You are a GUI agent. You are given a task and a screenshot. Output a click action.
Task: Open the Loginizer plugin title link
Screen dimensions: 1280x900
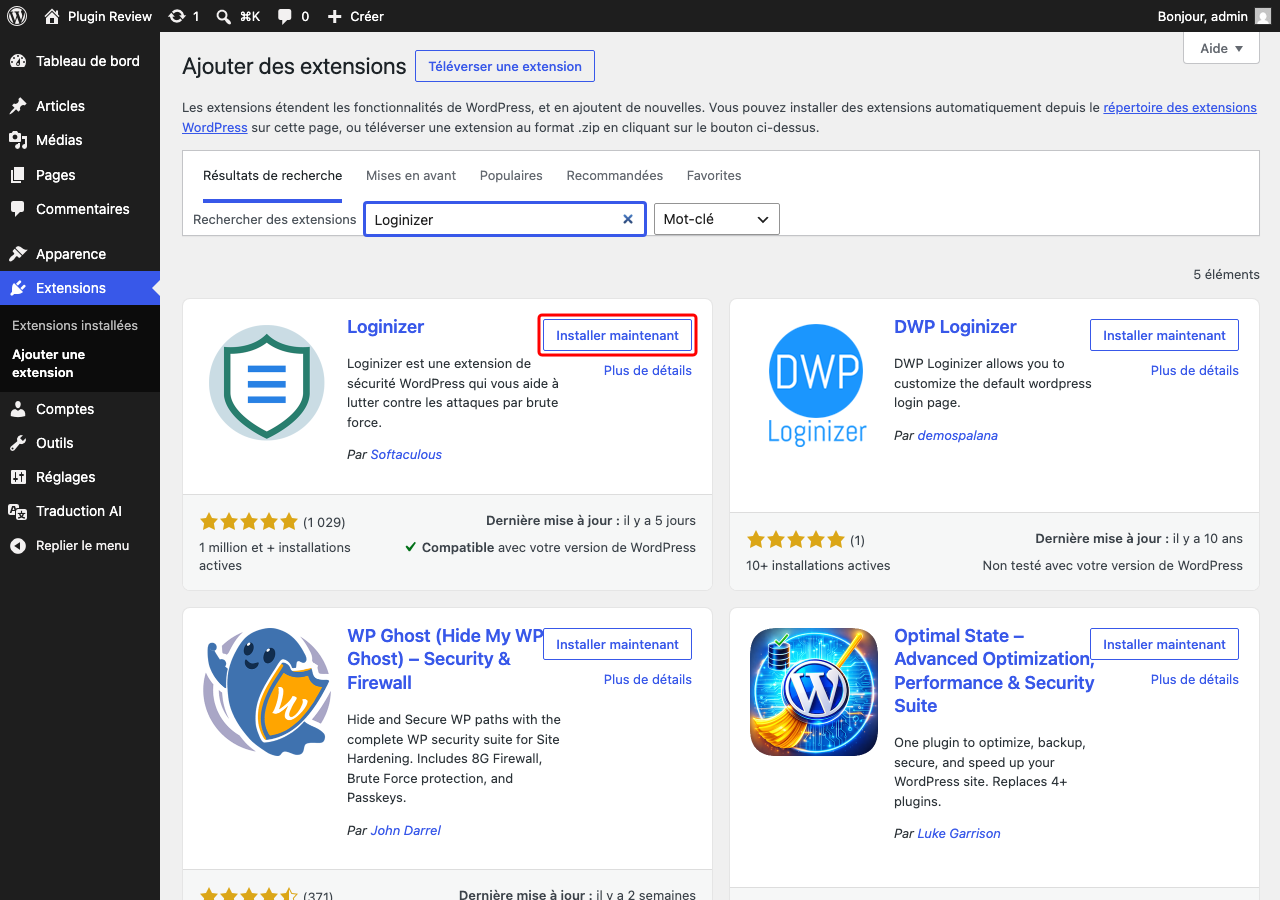point(385,327)
